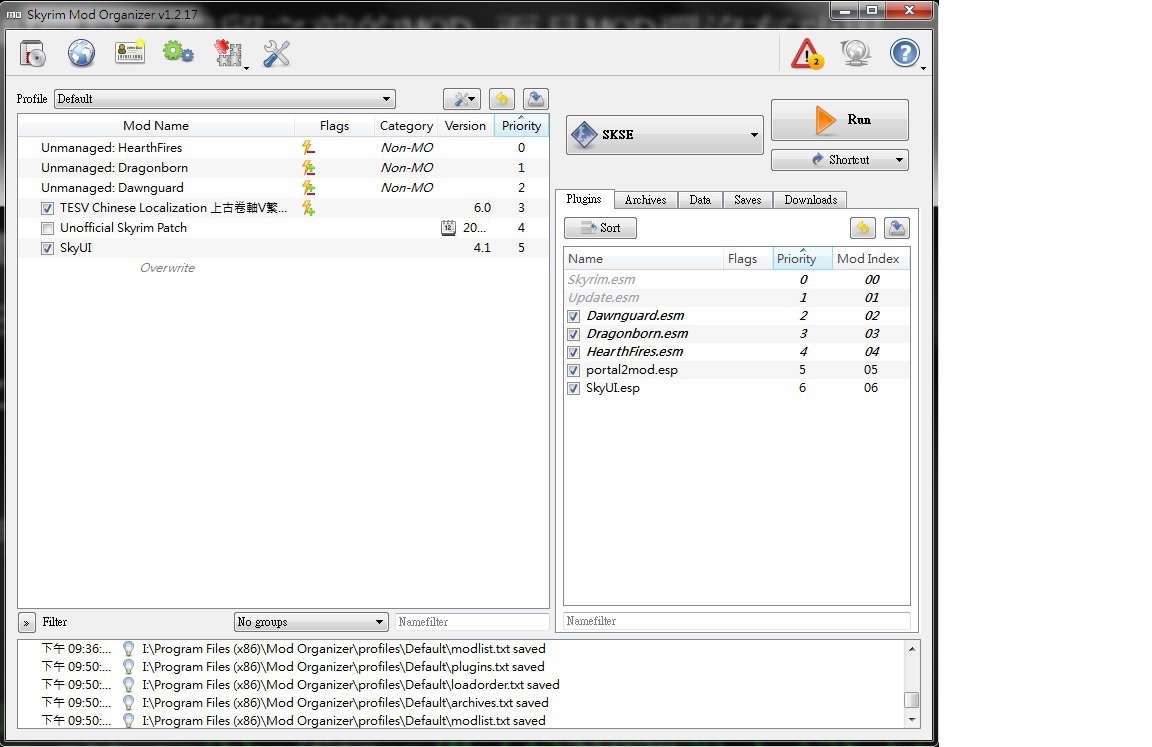
Task: Enable the Unofficial Skyrim Patch checkbox
Action: [48, 228]
